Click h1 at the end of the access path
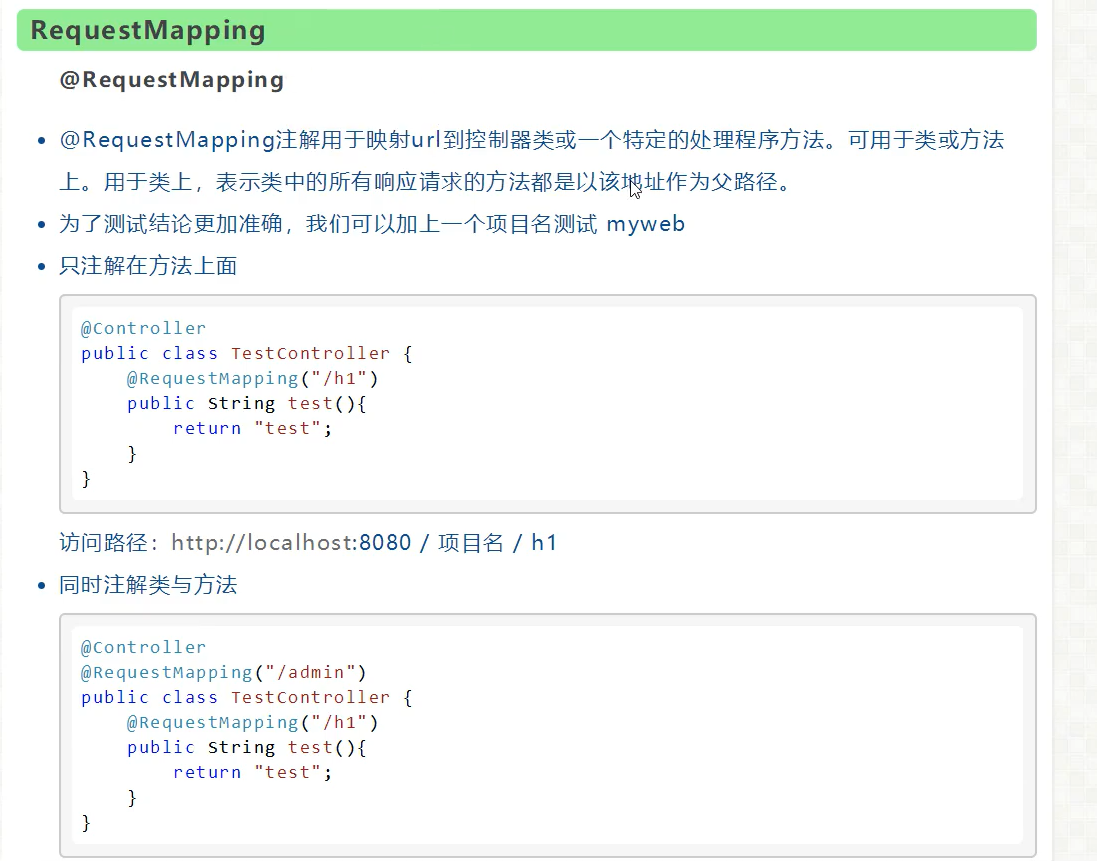This screenshot has width=1097, height=861. point(544,543)
